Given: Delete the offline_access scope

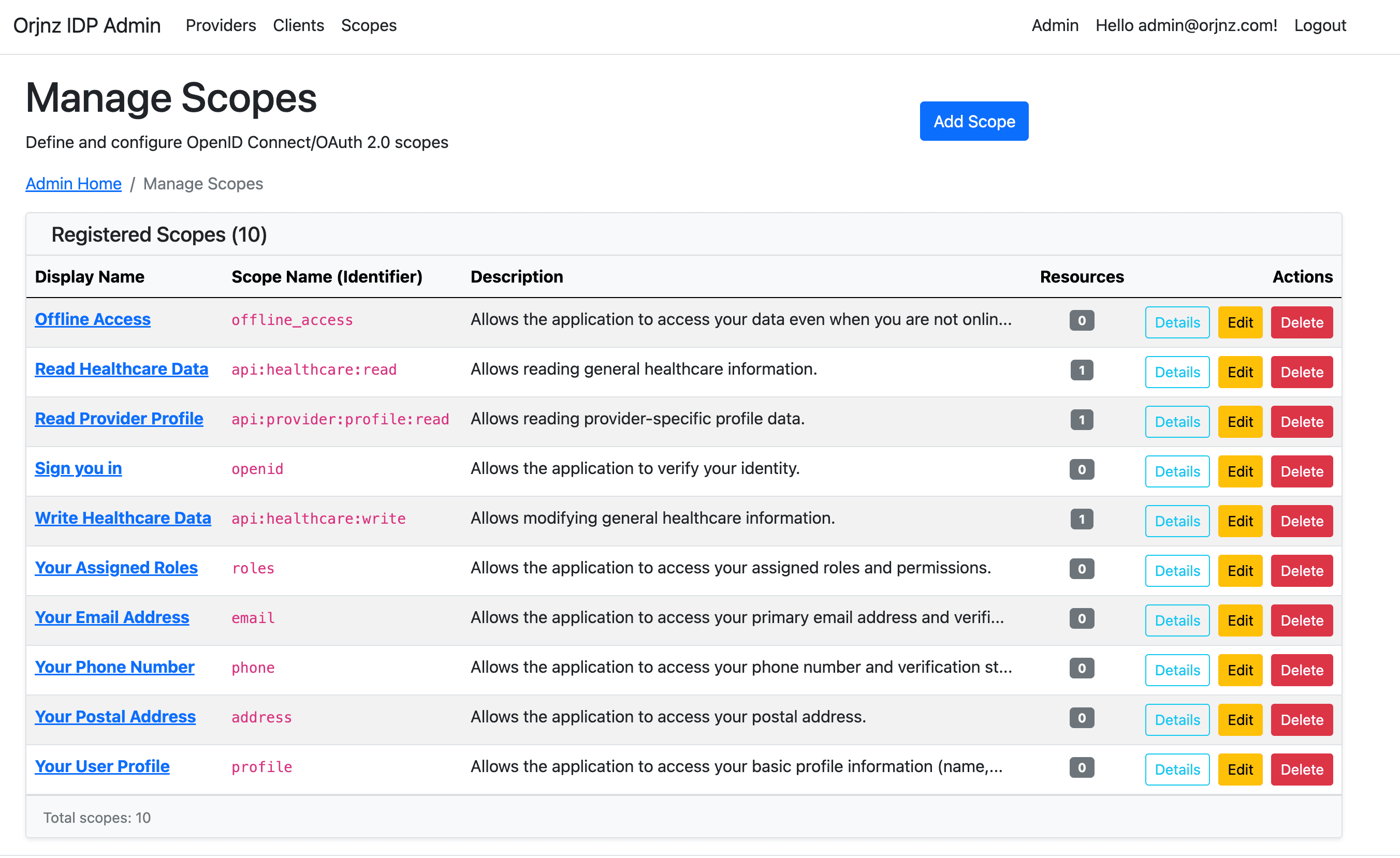Looking at the screenshot, I should click(x=1302, y=322).
